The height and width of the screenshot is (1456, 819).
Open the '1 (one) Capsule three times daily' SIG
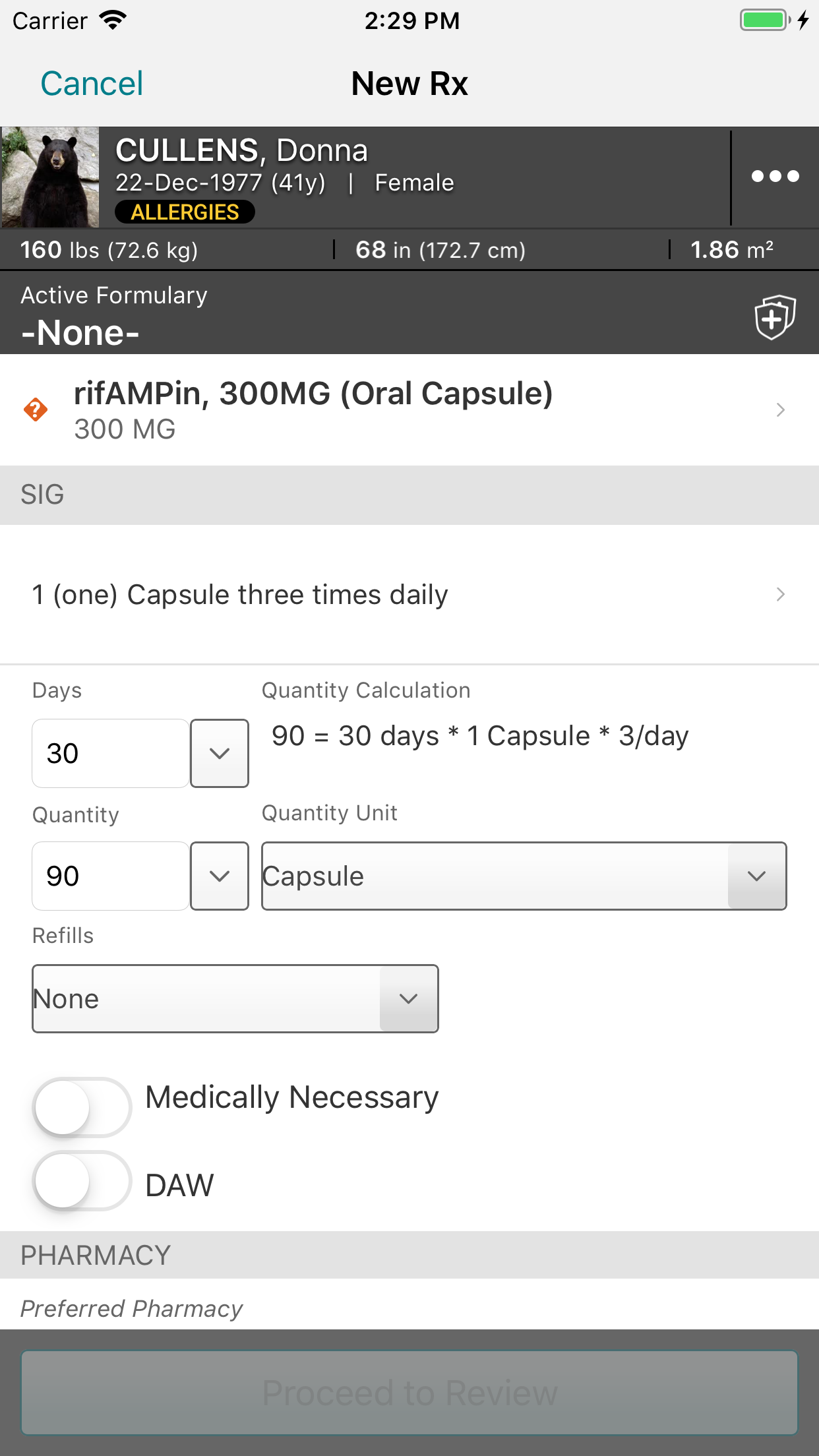coord(240,595)
